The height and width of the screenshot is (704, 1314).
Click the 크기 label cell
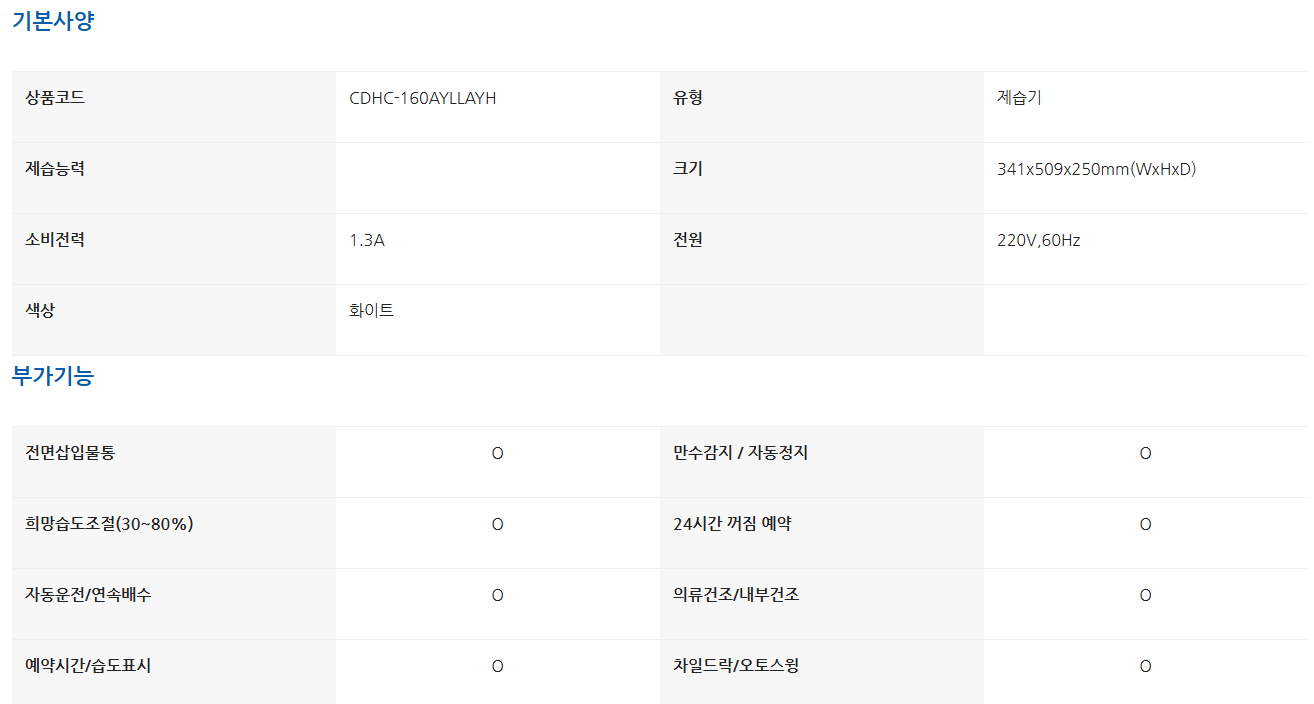coord(688,169)
